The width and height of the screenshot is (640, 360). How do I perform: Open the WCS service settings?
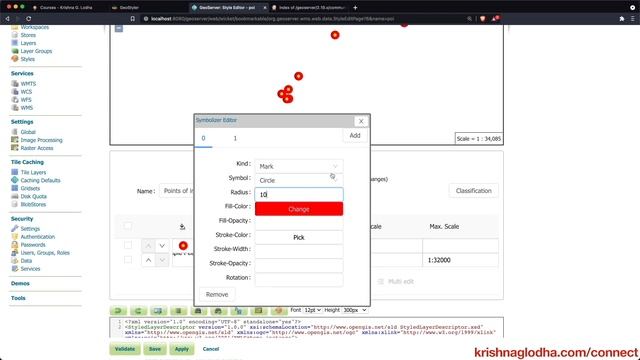[26, 92]
